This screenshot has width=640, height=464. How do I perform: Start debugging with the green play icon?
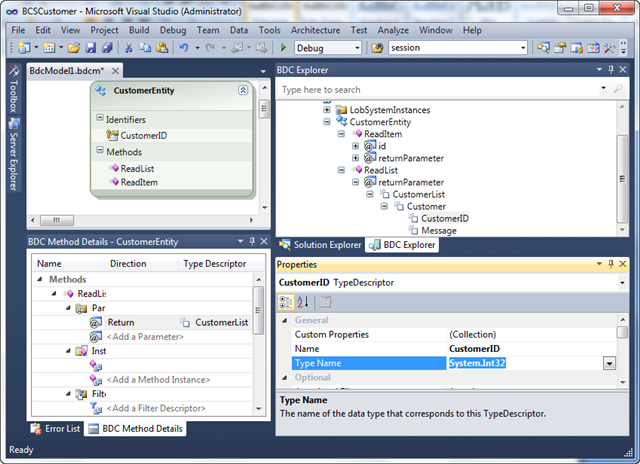pyautogui.click(x=283, y=48)
